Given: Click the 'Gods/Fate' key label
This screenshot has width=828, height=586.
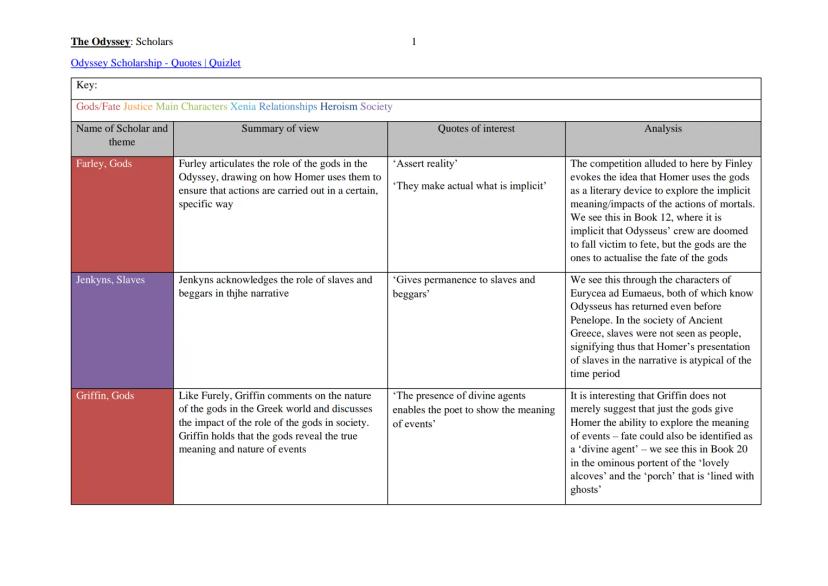Looking at the screenshot, I should pos(97,106).
